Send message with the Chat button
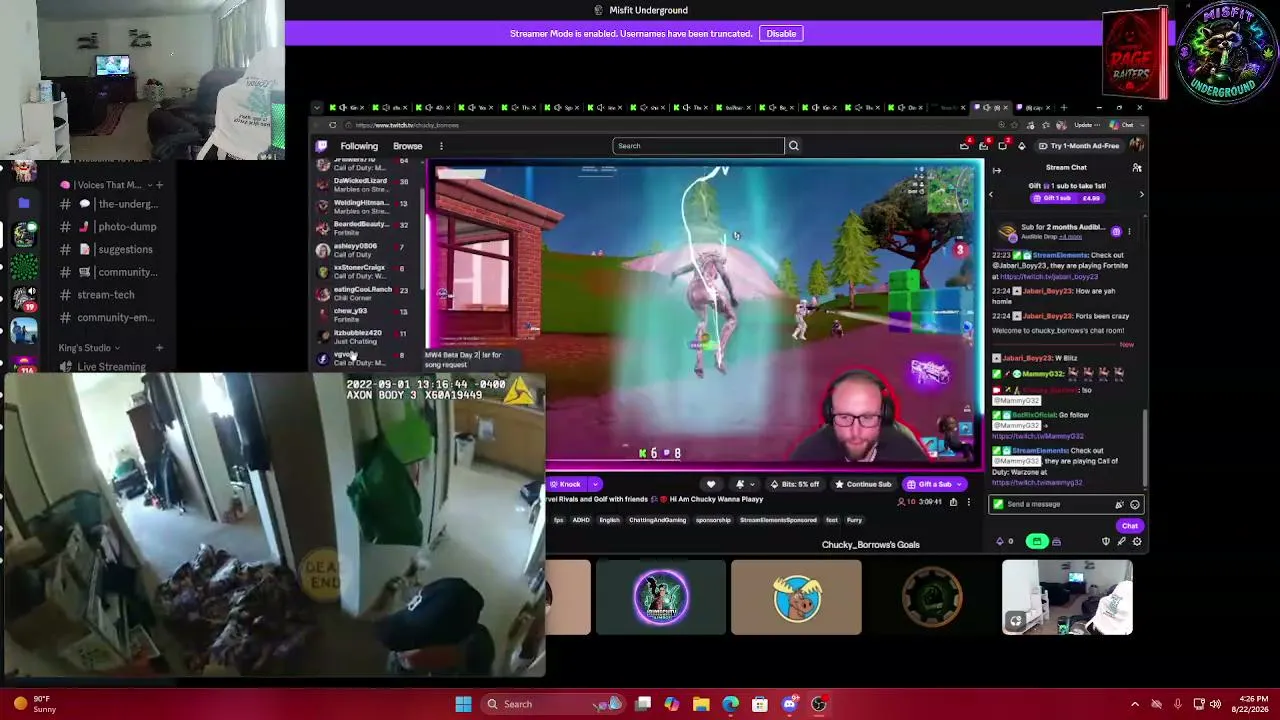The width and height of the screenshot is (1280, 720). [x=1129, y=526]
